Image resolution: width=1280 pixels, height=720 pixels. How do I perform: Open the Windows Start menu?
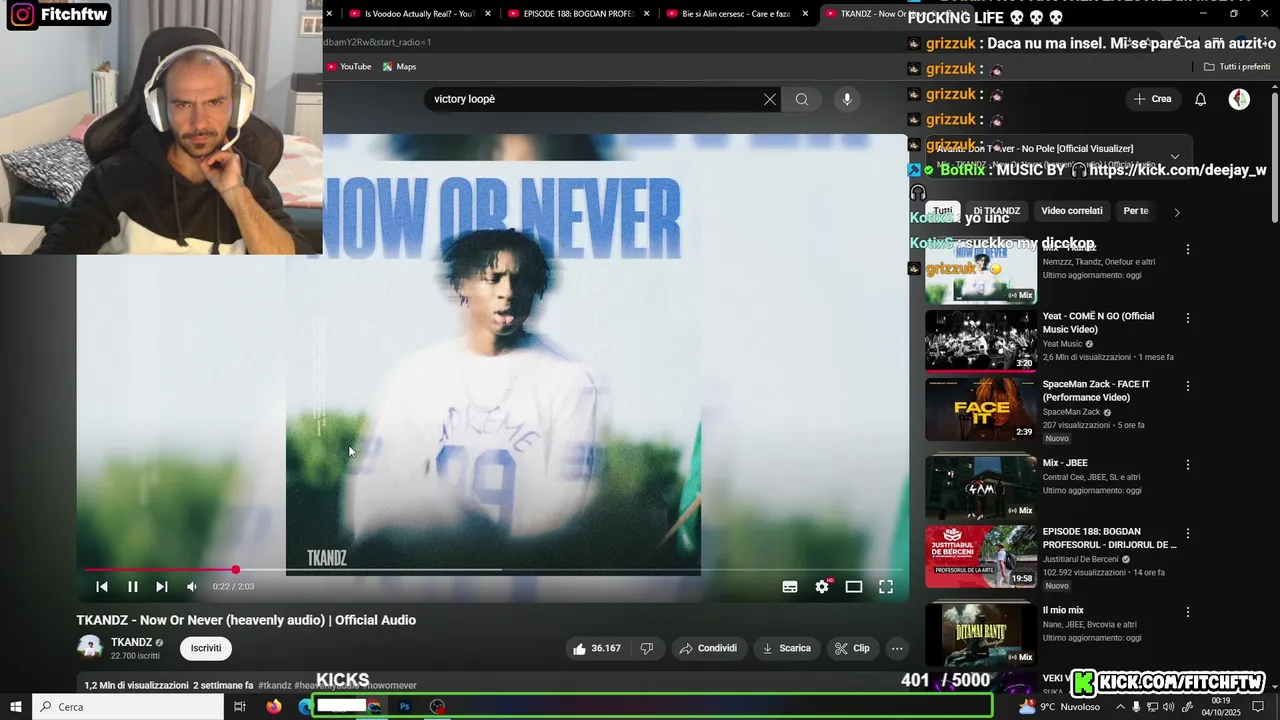pos(15,707)
